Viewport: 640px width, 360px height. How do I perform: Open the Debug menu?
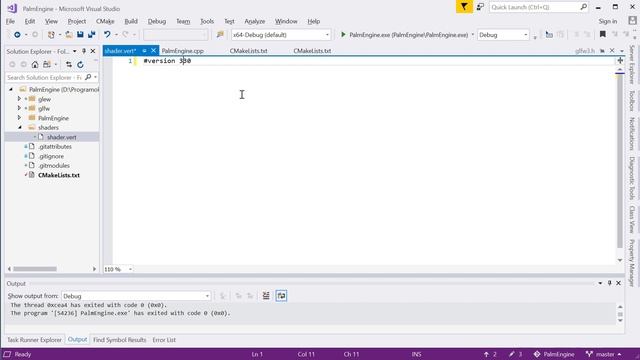point(157,21)
